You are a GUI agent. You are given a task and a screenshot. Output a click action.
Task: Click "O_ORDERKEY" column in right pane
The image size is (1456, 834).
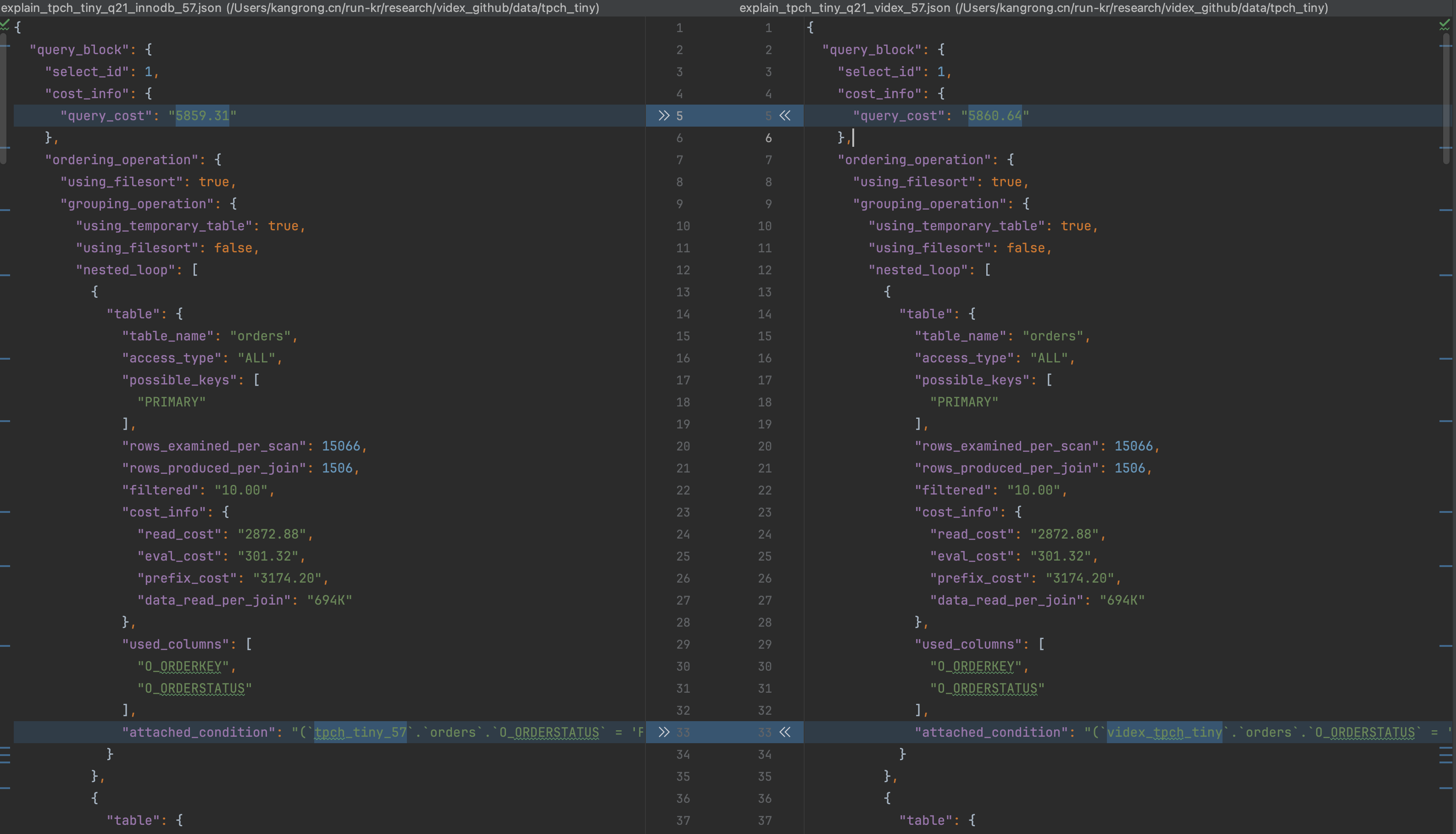[975, 666]
